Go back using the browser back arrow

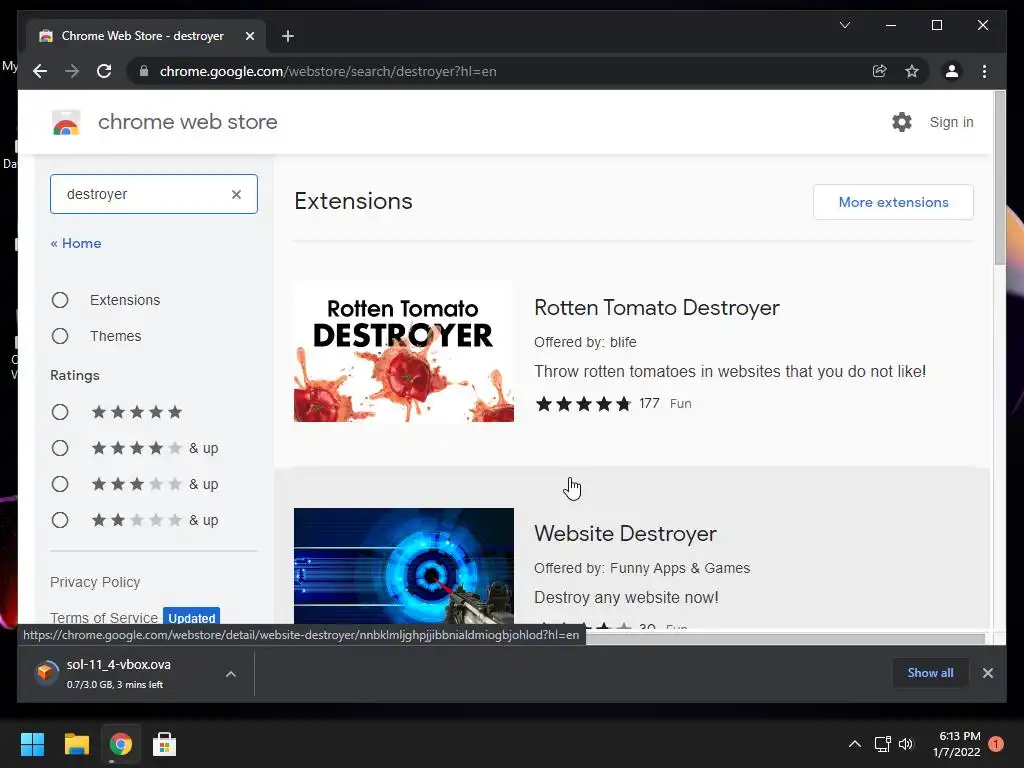click(x=40, y=71)
